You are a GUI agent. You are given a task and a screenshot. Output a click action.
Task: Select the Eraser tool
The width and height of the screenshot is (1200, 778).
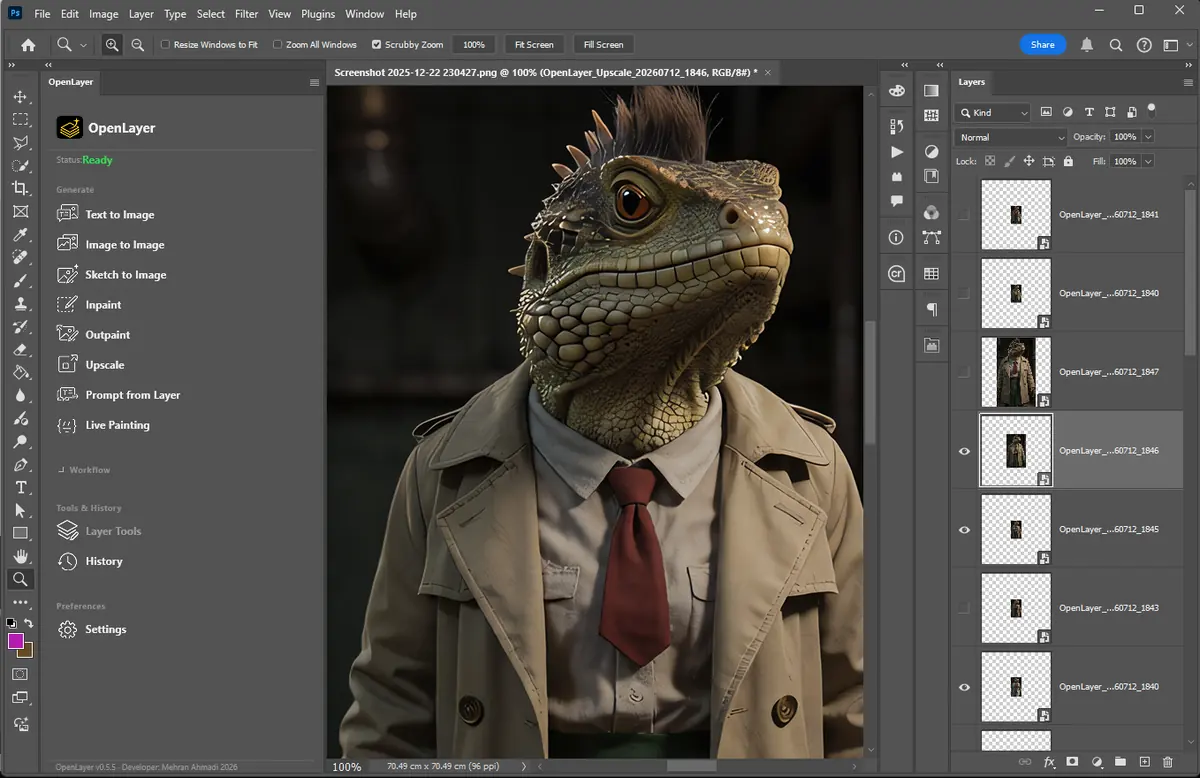point(20,349)
